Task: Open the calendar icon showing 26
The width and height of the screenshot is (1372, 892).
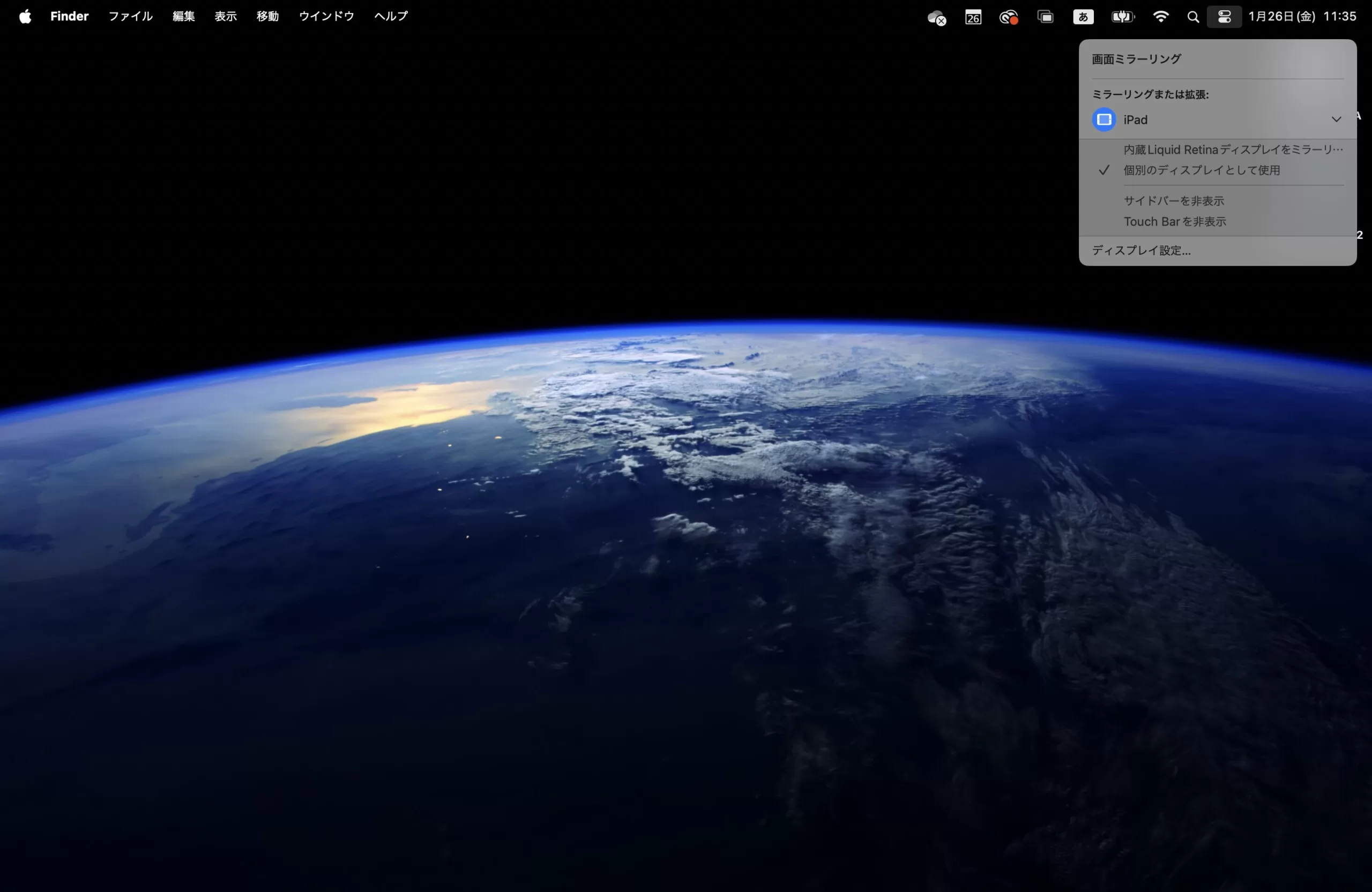Action: (973, 17)
